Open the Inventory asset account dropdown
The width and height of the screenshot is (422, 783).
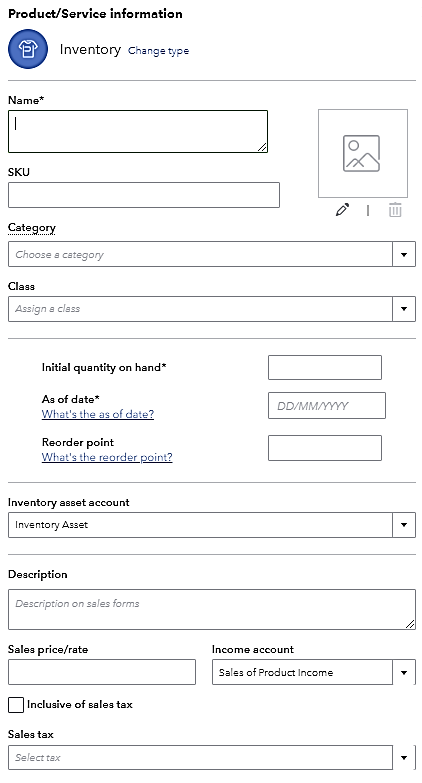pyautogui.click(x=212, y=525)
